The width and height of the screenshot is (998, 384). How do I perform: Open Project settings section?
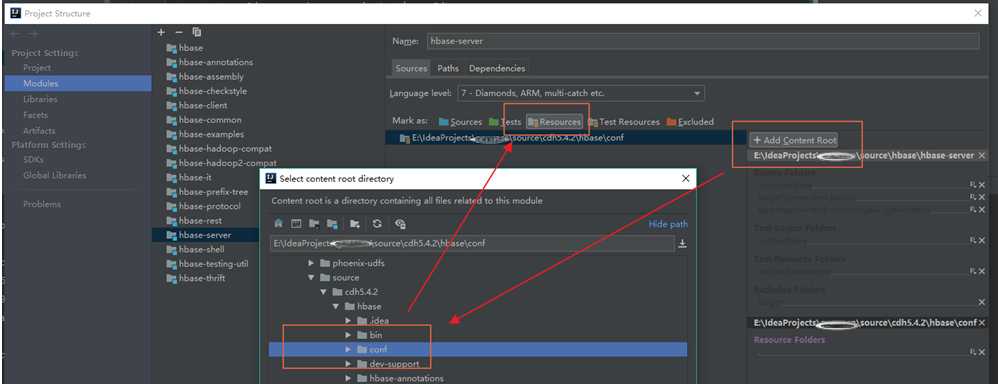pos(37,68)
